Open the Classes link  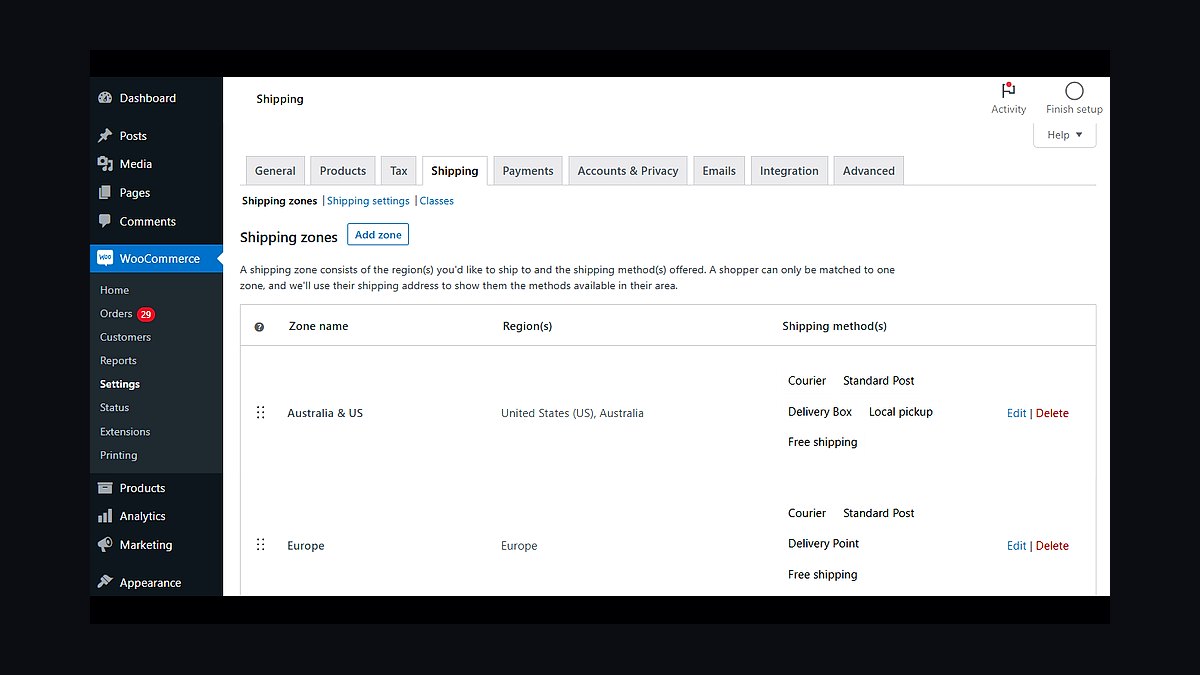(x=437, y=201)
